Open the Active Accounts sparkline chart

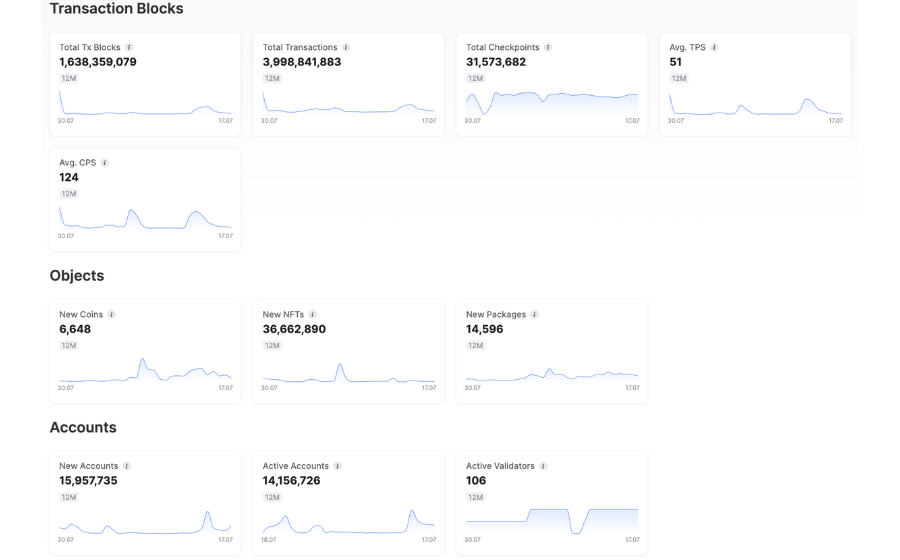[x=348, y=522]
